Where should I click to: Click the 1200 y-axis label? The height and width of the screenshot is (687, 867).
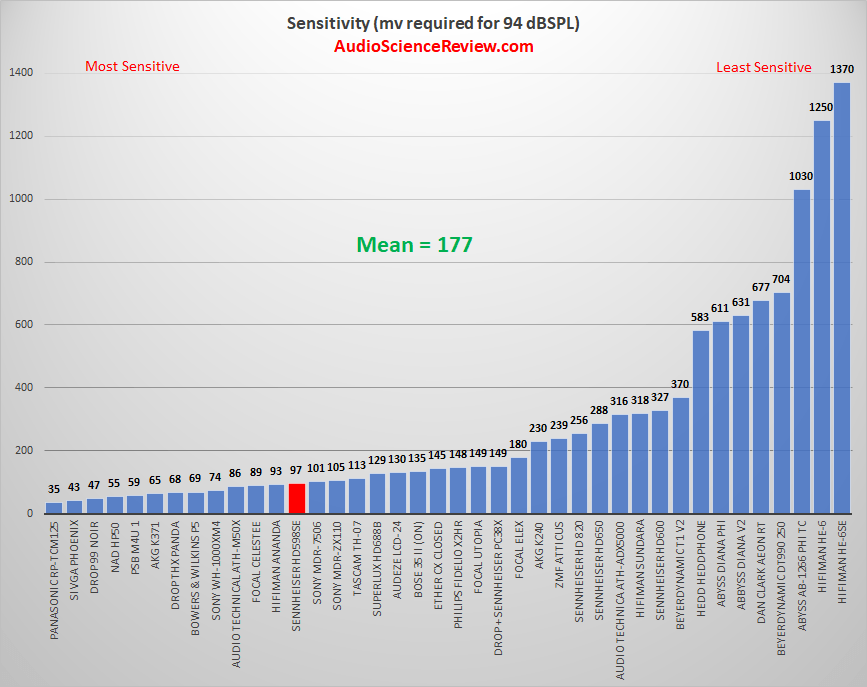(x=21, y=136)
